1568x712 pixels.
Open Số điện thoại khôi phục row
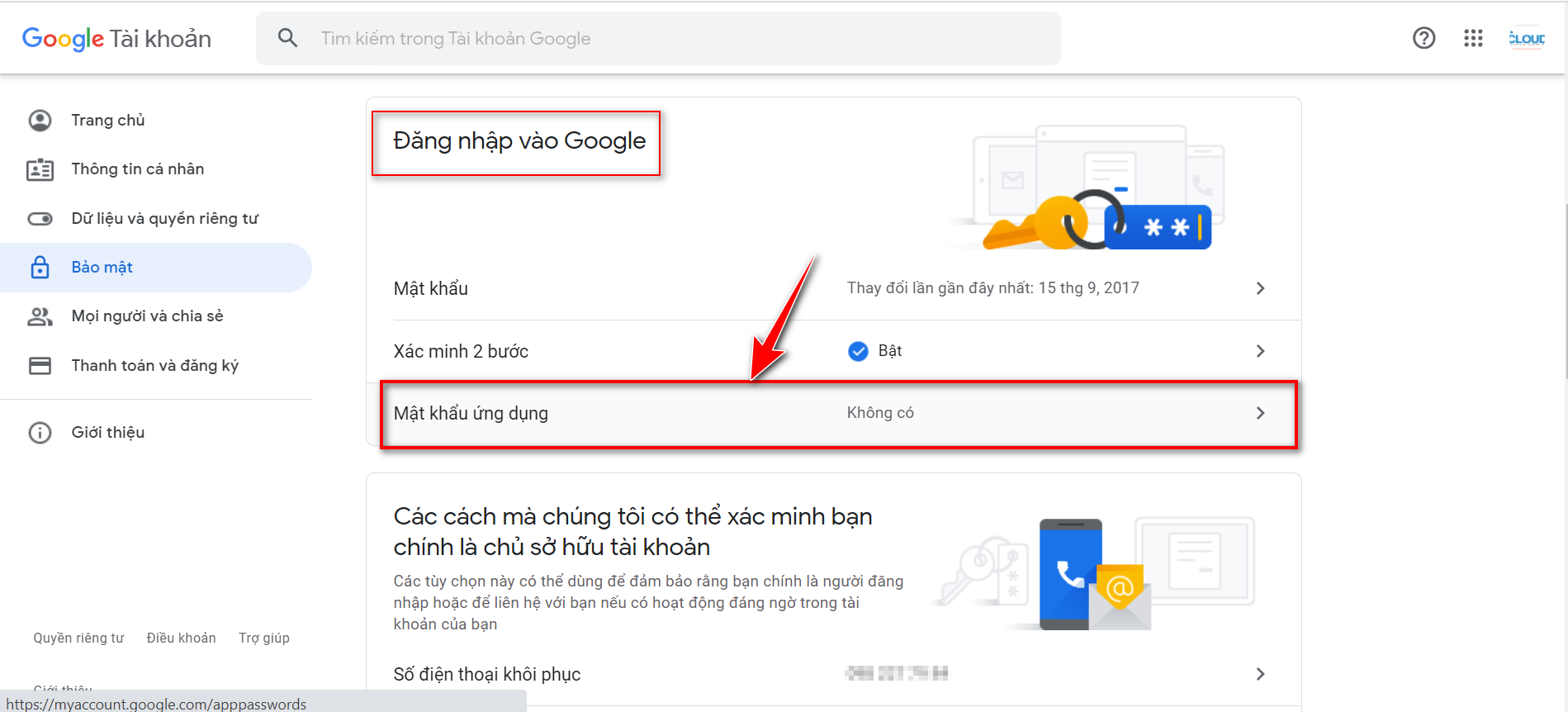(834, 674)
